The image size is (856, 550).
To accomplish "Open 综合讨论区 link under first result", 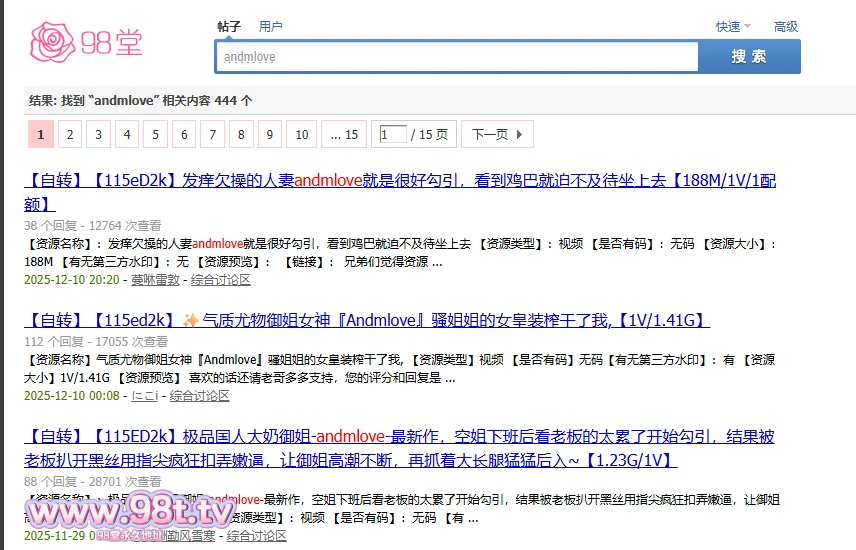I will 221,280.
